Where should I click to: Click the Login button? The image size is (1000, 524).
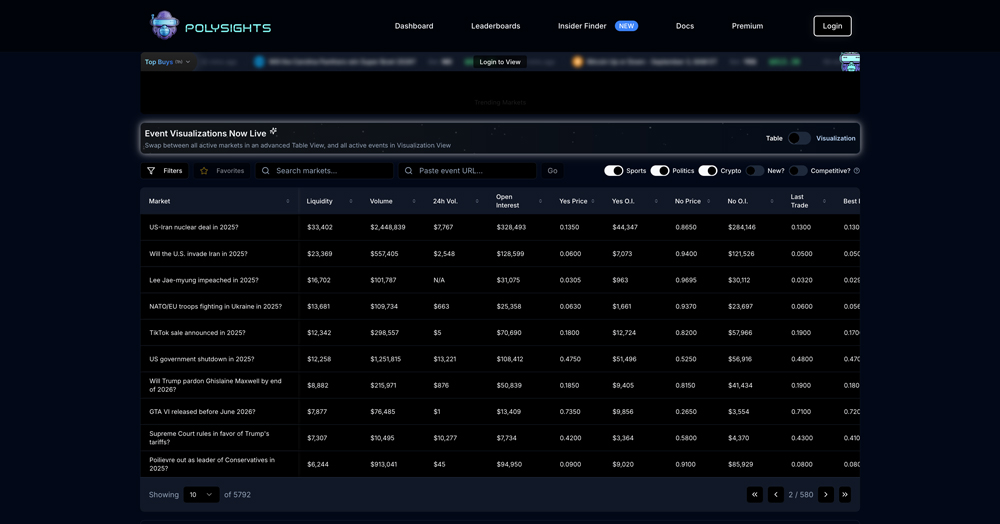coord(832,26)
